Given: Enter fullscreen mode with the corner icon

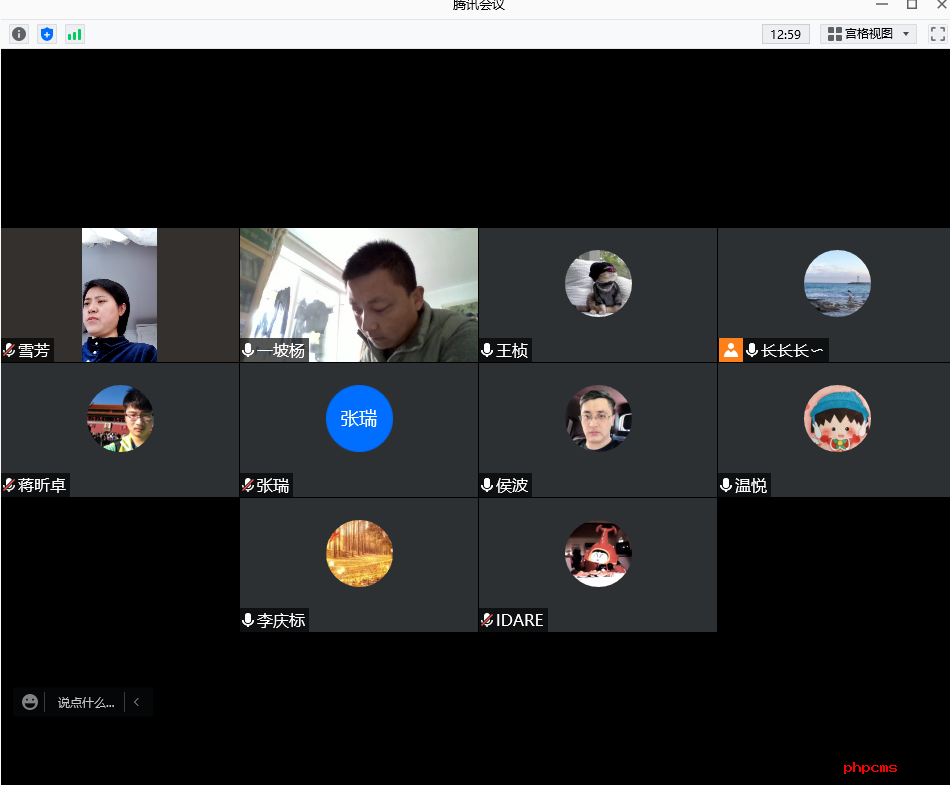Looking at the screenshot, I should tap(937, 34).
